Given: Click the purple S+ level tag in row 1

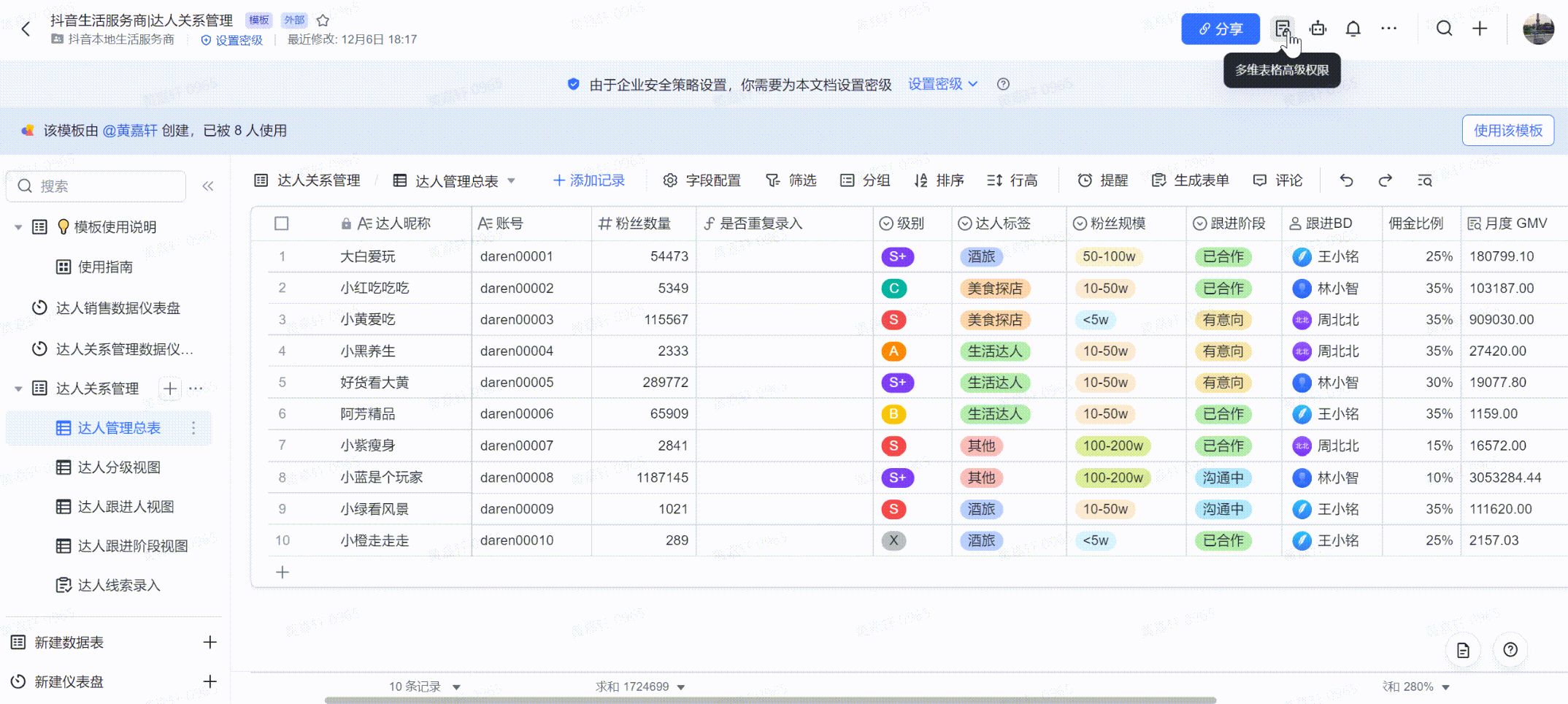Looking at the screenshot, I should (897, 257).
